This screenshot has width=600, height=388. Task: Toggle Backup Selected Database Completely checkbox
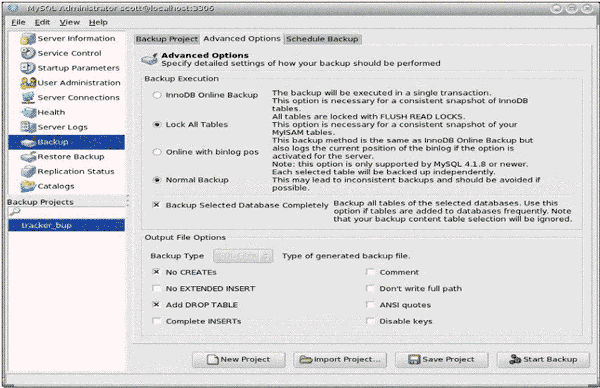(x=156, y=205)
